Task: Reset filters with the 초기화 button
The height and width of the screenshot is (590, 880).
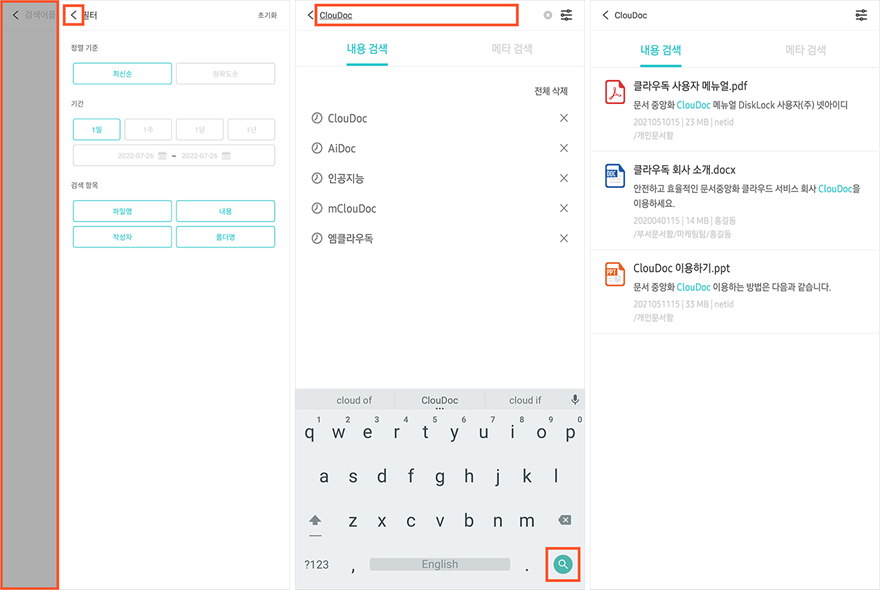Action: pos(267,15)
